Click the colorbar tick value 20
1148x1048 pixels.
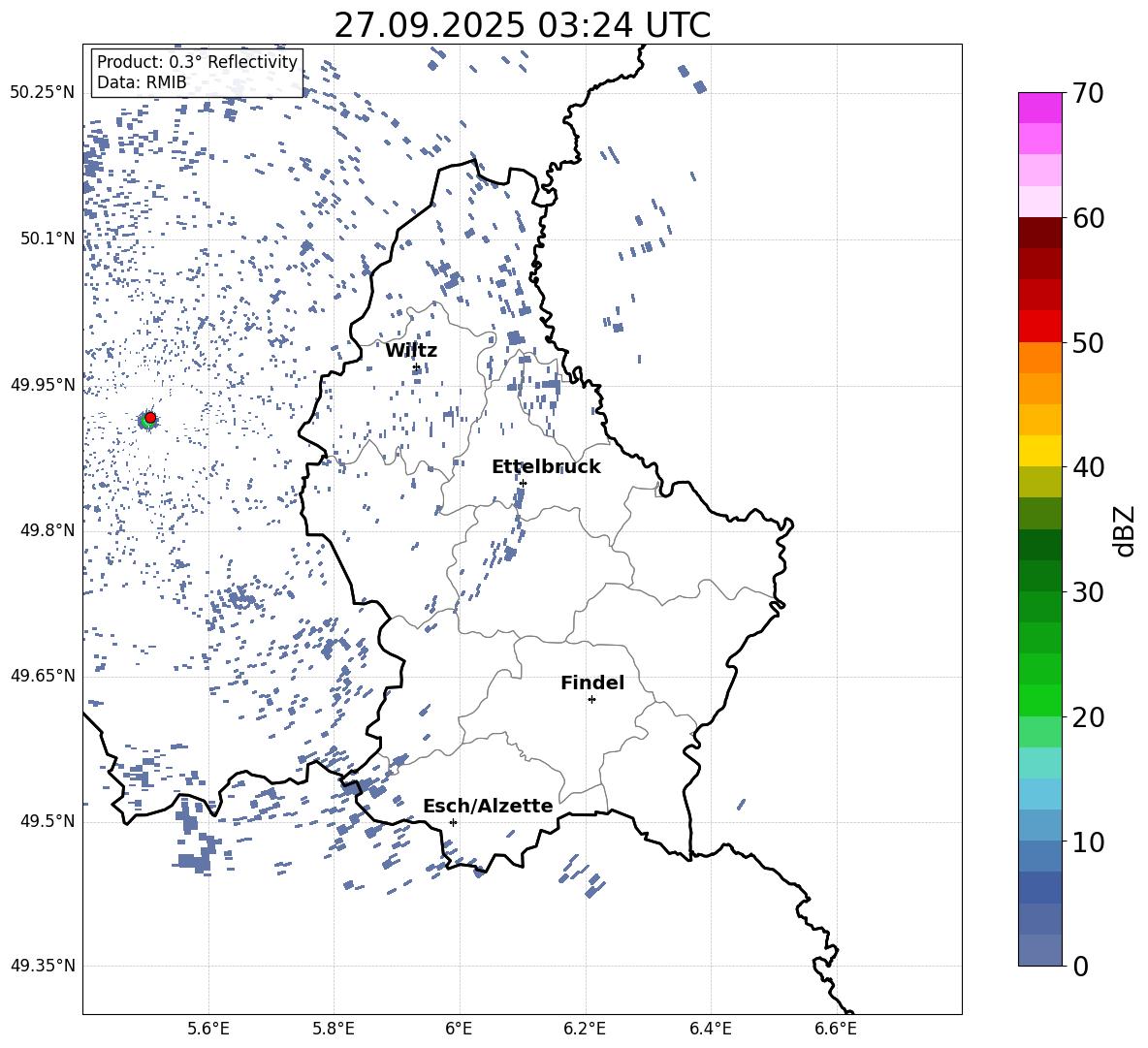click(x=1088, y=717)
